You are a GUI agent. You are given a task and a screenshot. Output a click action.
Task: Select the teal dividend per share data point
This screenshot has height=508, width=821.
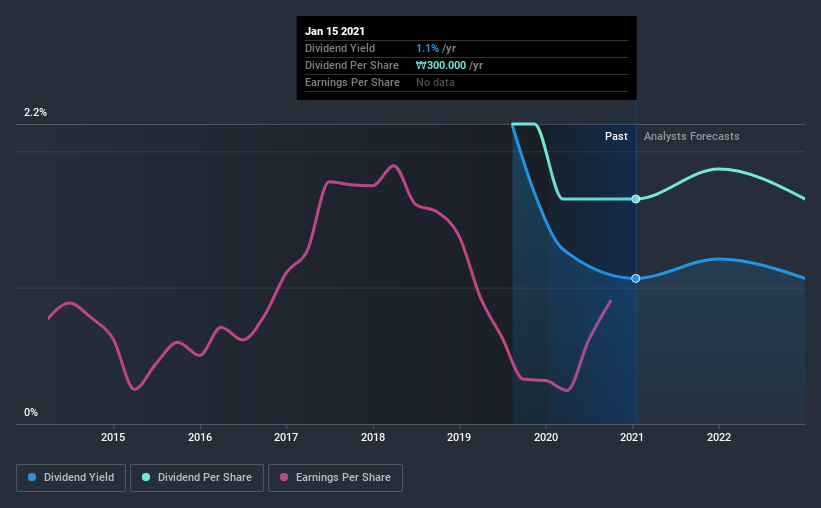636,199
